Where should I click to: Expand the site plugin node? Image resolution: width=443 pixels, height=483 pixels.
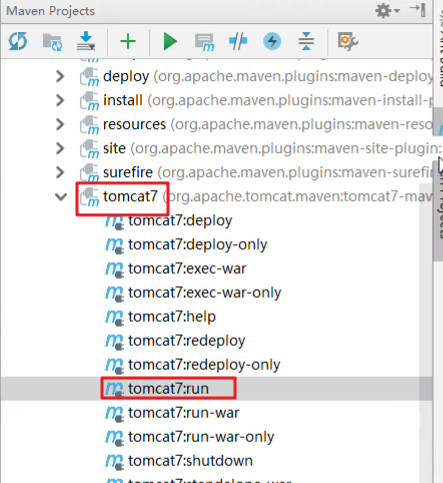point(60,148)
